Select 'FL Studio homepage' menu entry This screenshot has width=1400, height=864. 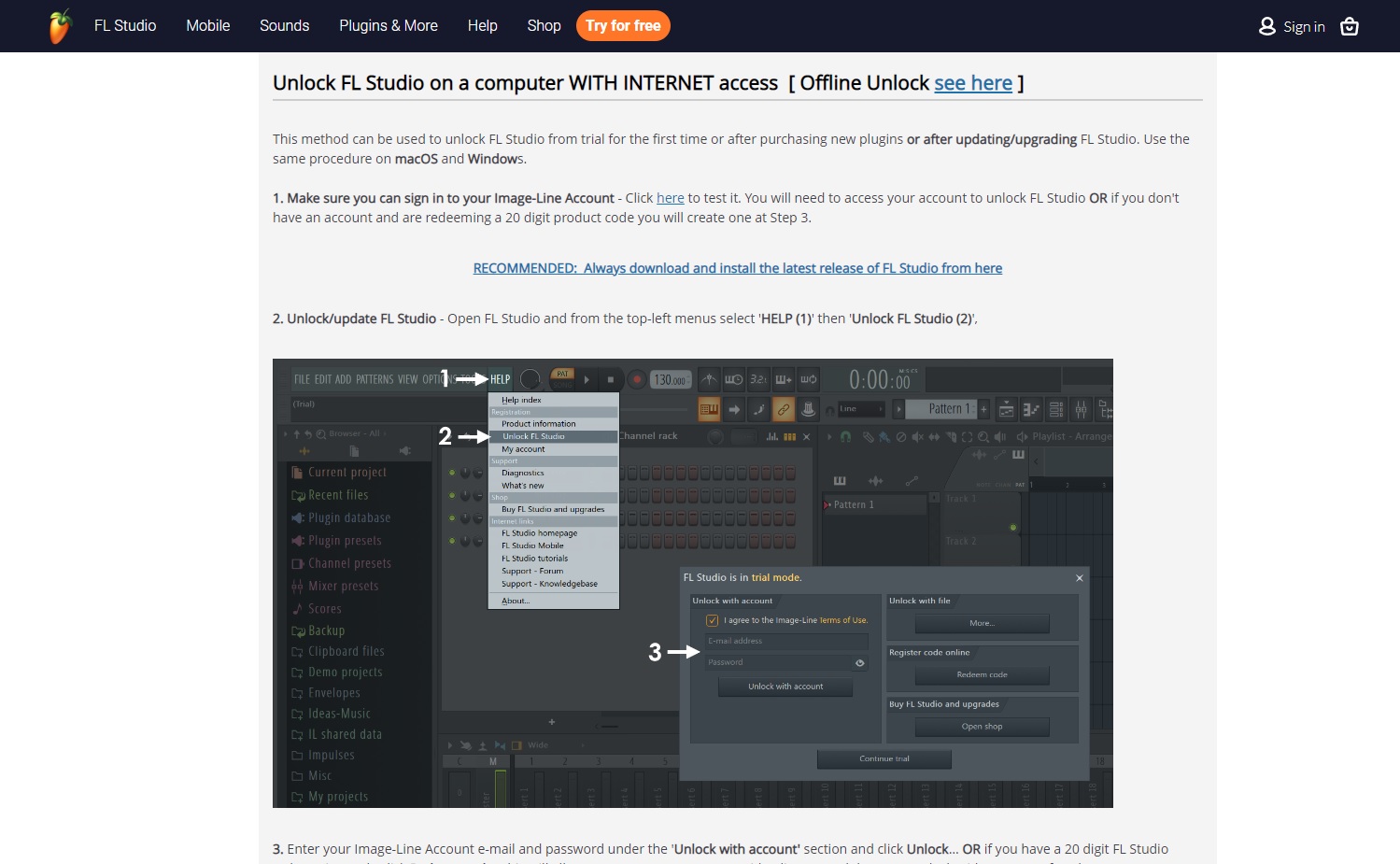tap(553, 533)
